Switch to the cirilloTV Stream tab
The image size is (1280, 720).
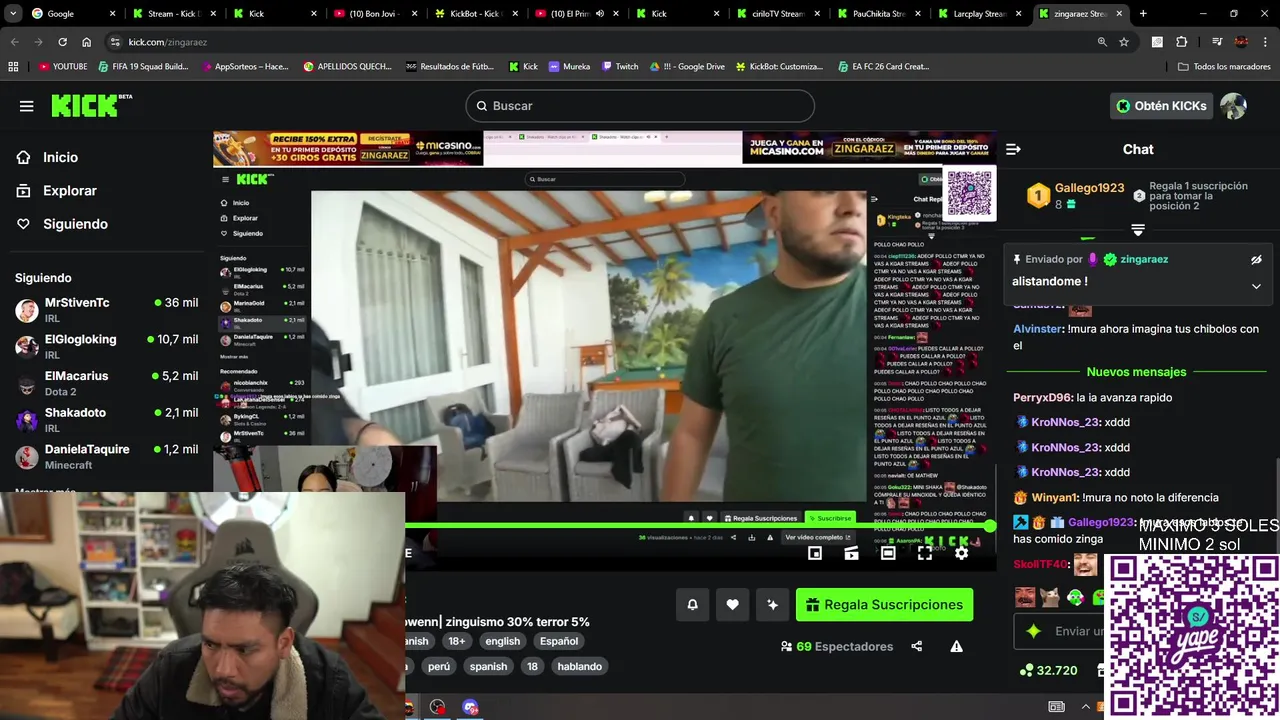[x=777, y=14]
